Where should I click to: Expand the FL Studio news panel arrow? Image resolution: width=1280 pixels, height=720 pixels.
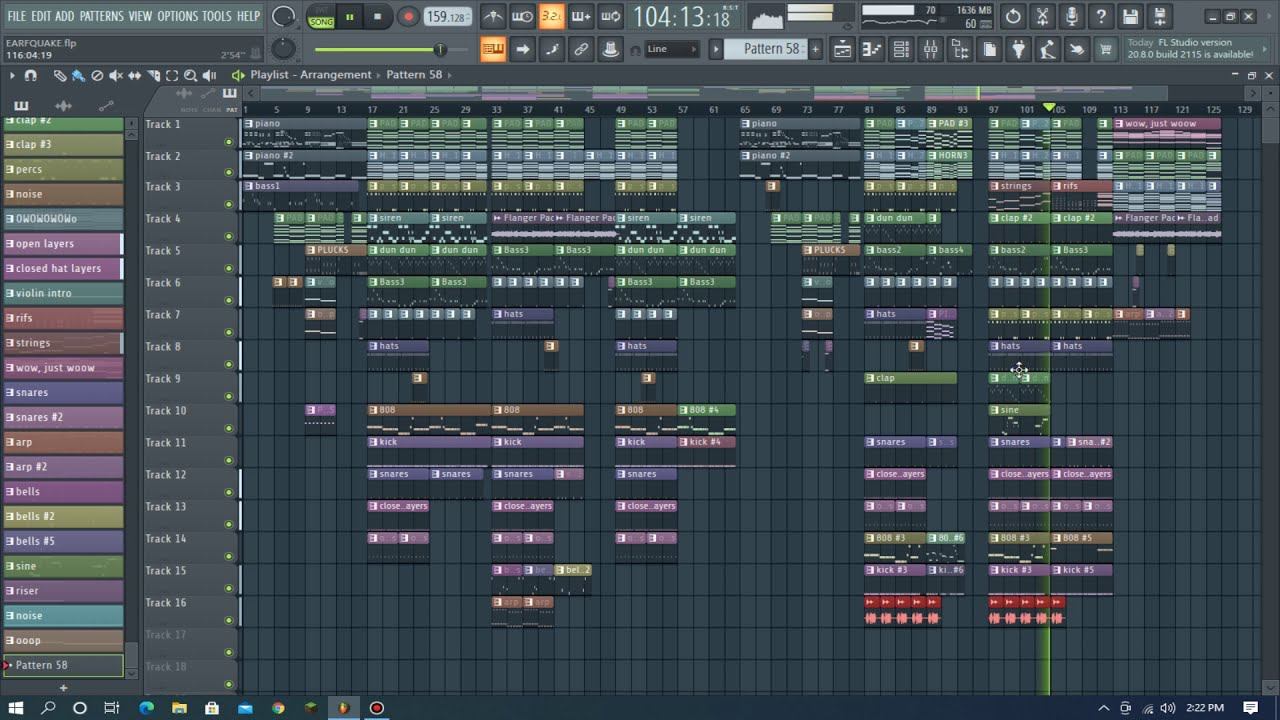pyautogui.click(x=1263, y=49)
